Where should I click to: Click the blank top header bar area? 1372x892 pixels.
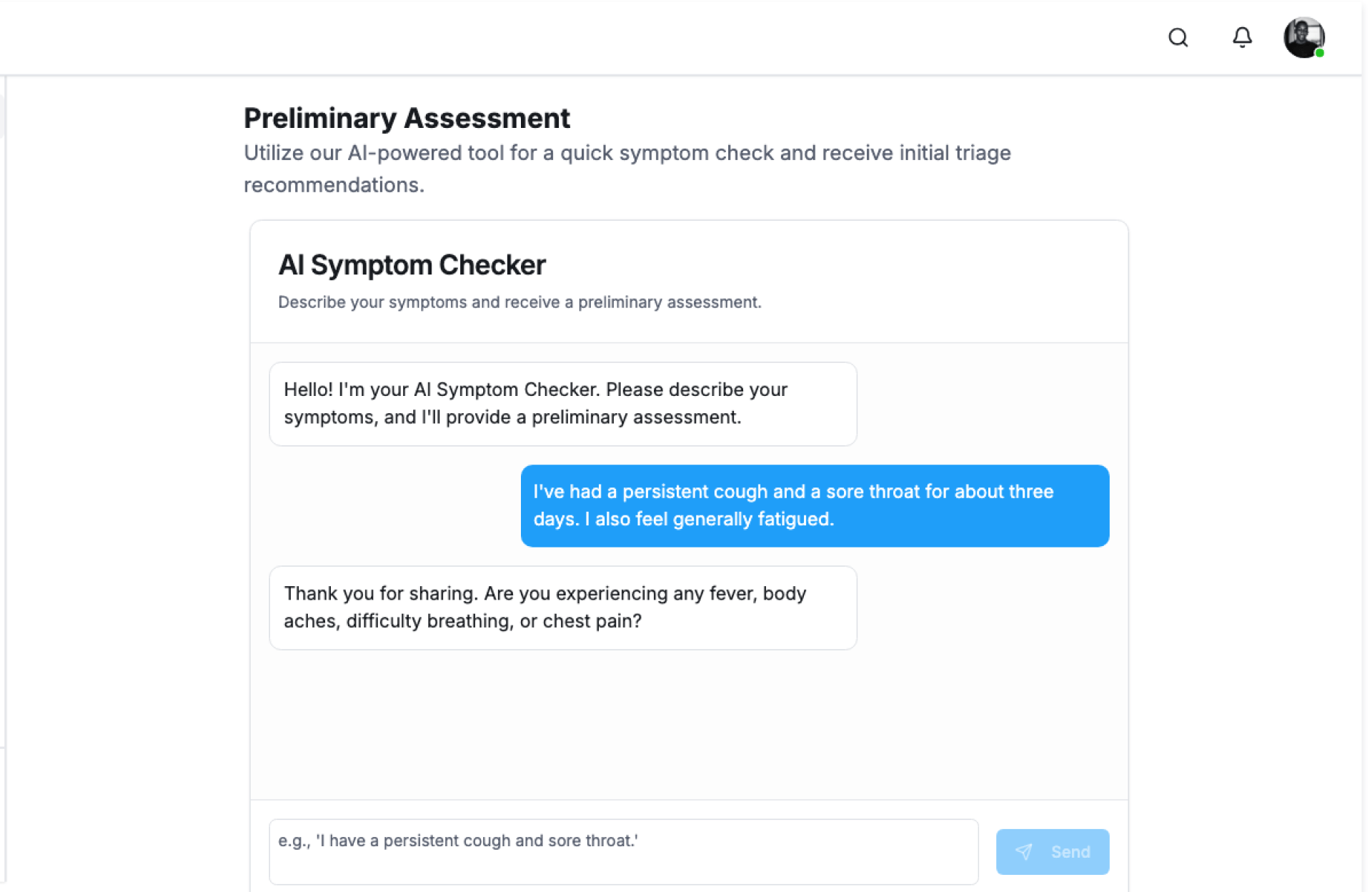[572, 37]
